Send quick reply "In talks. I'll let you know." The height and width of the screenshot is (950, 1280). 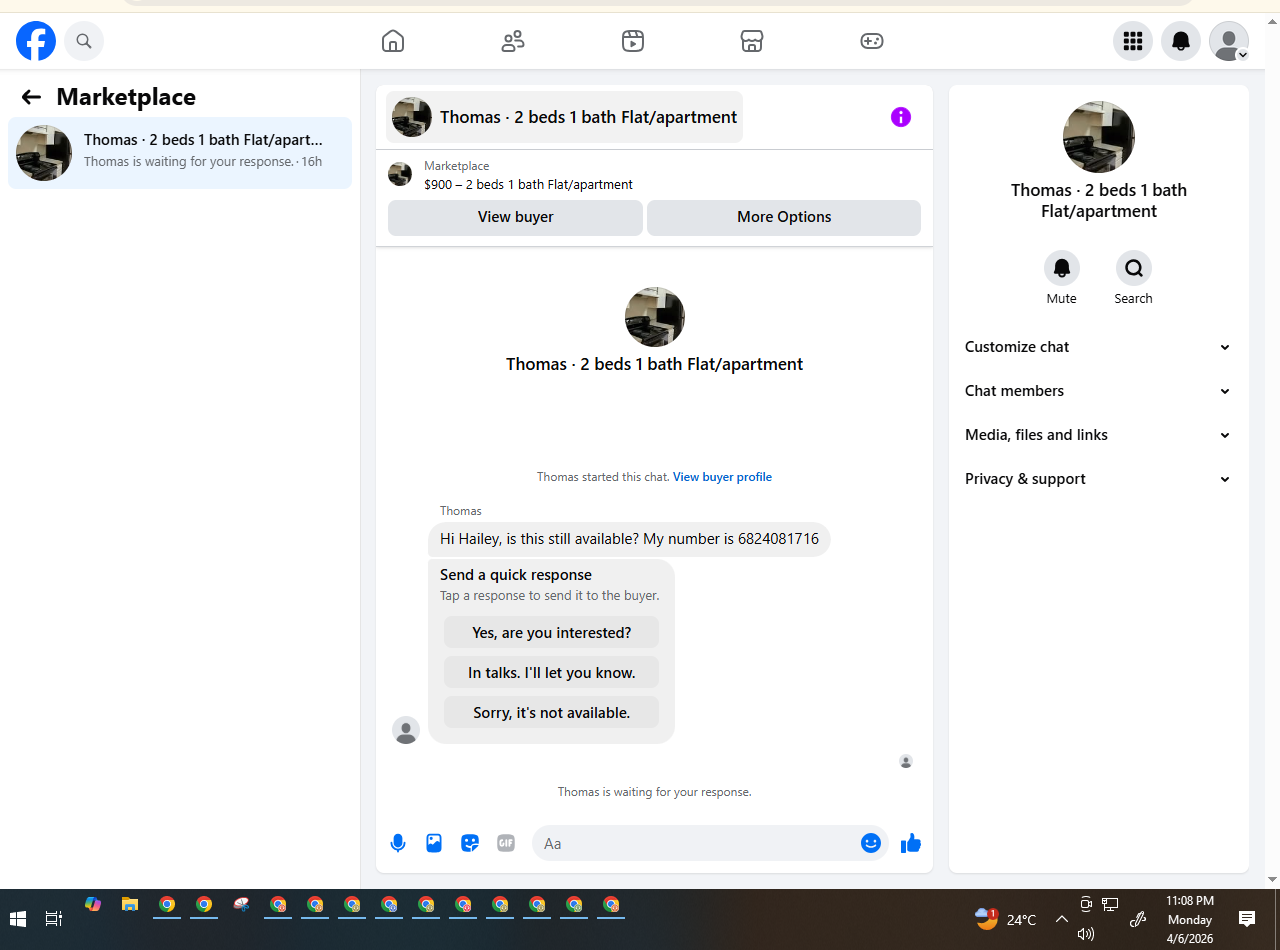tap(551, 673)
